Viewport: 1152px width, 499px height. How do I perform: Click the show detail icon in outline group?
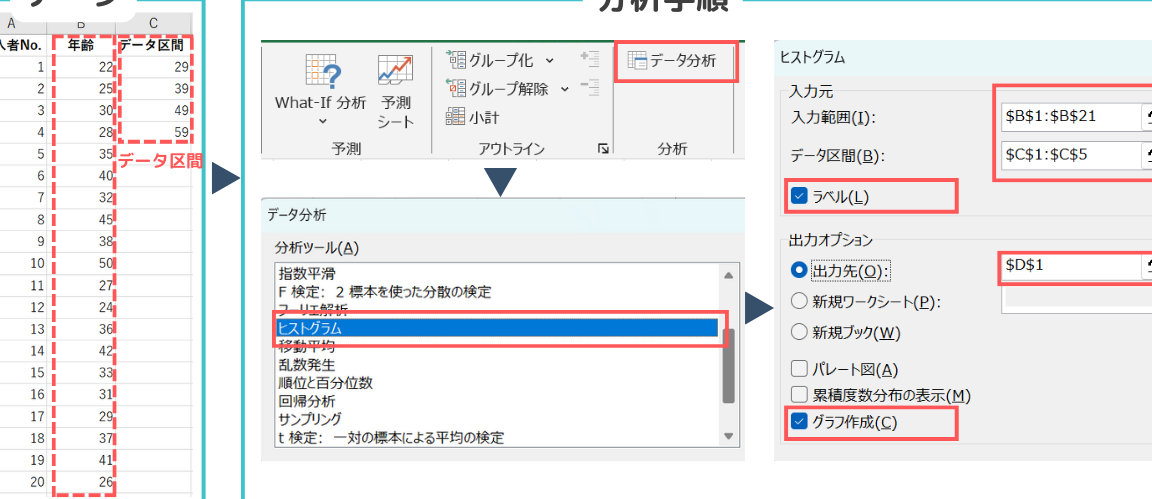(x=589, y=60)
